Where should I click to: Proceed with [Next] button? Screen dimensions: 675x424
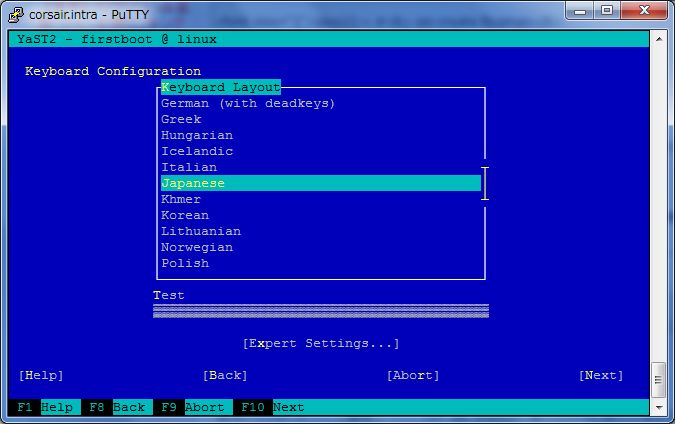(601, 375)
